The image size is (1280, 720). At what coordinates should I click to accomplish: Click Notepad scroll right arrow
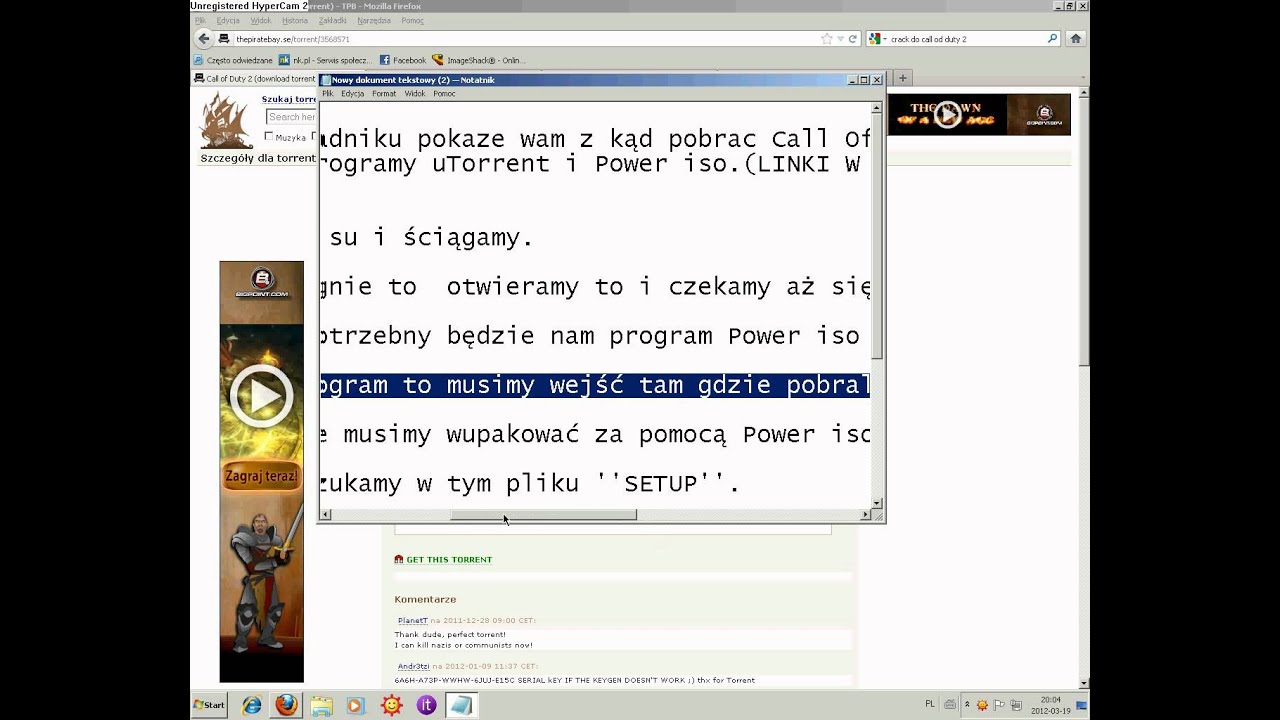click(x=865, y=515)
